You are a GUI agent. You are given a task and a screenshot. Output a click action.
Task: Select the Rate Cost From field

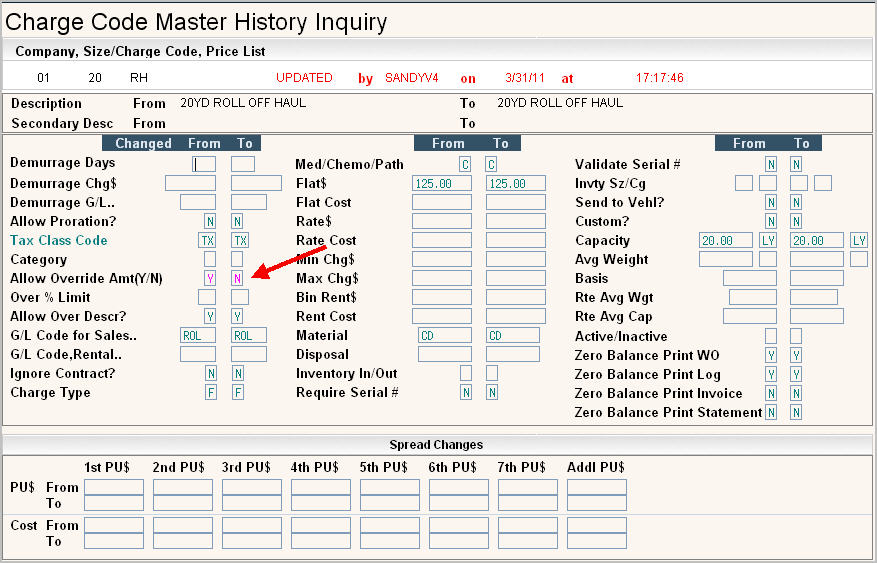[442, 240]
